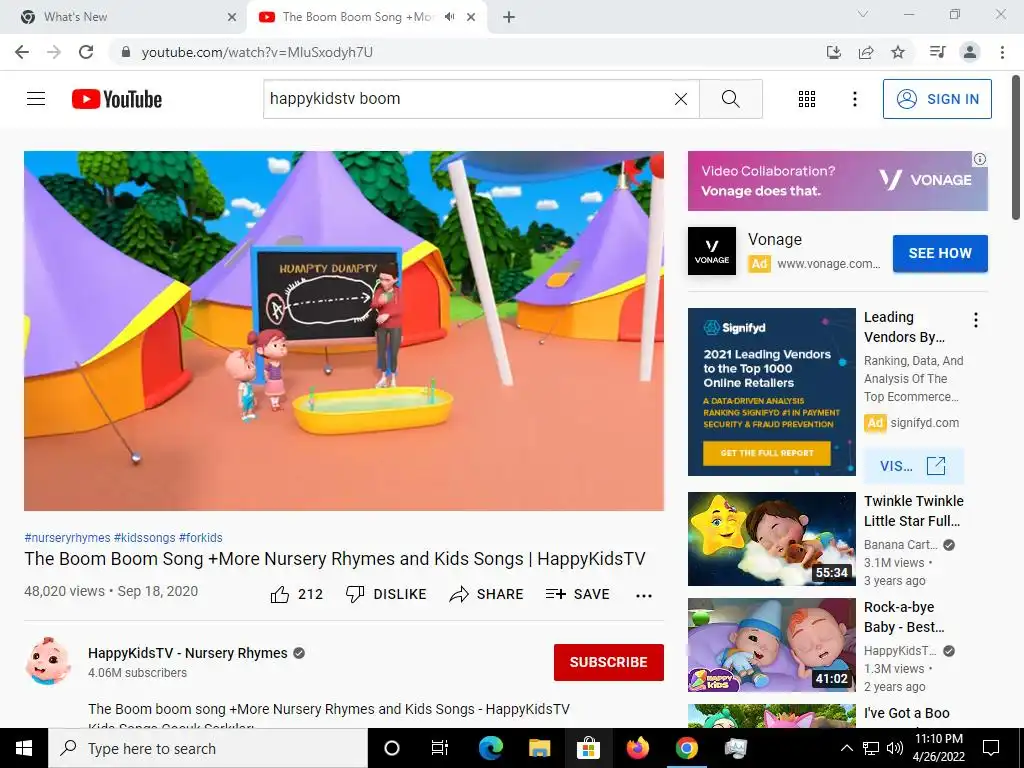1024x768 pixels.
Task: Follow the #kidssongs hashtag
Action: 144,537
